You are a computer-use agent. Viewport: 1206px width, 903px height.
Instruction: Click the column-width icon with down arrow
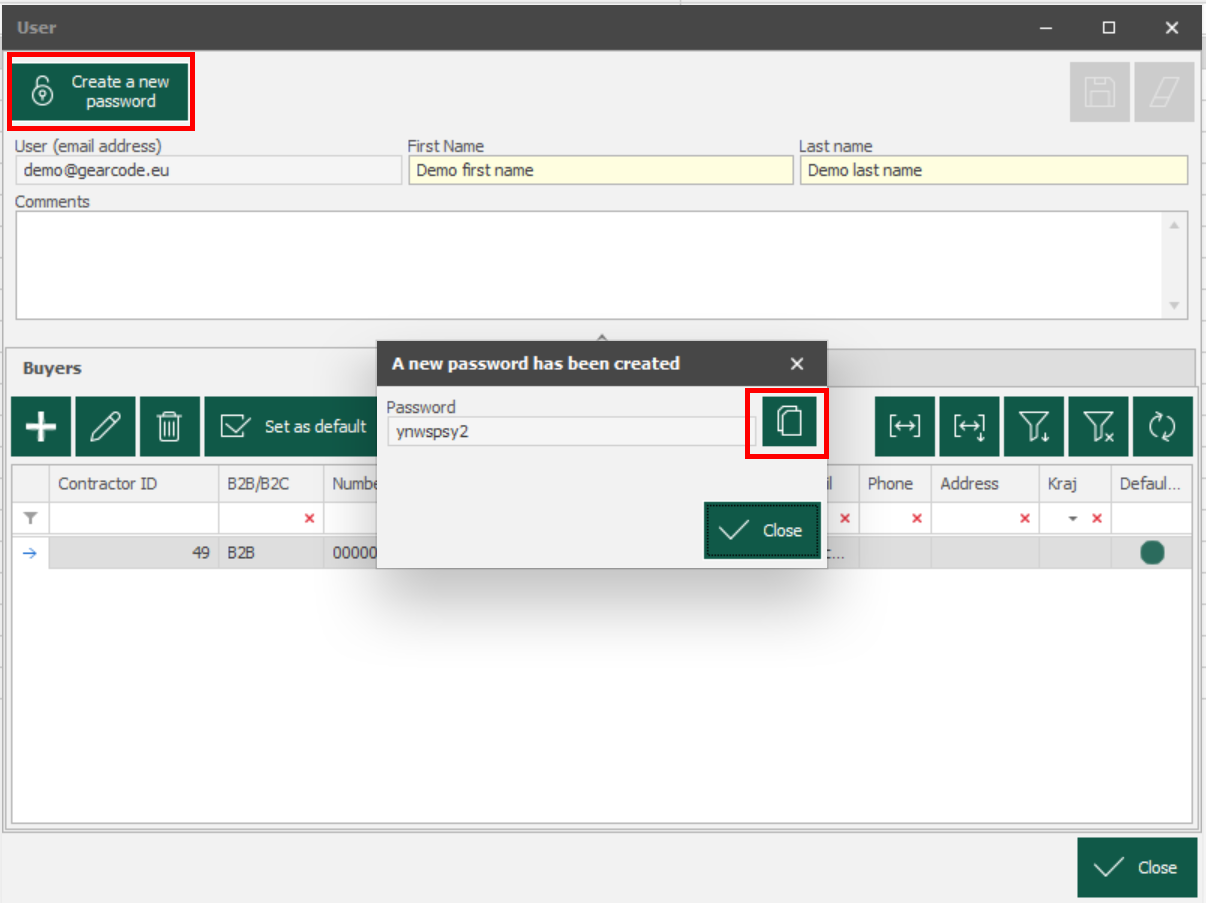click(969, 427)
